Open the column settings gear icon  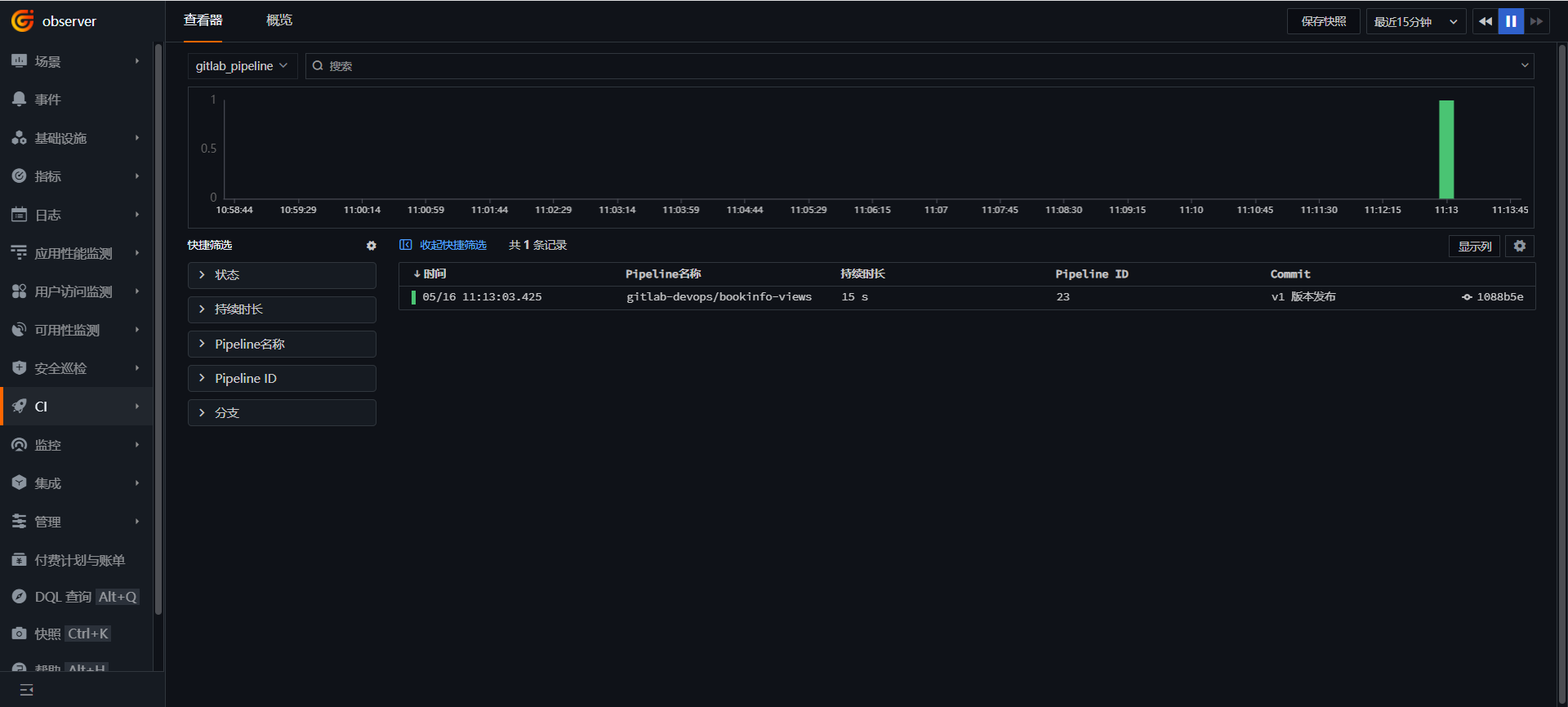pyautogui.click(x=1520, y=246)
